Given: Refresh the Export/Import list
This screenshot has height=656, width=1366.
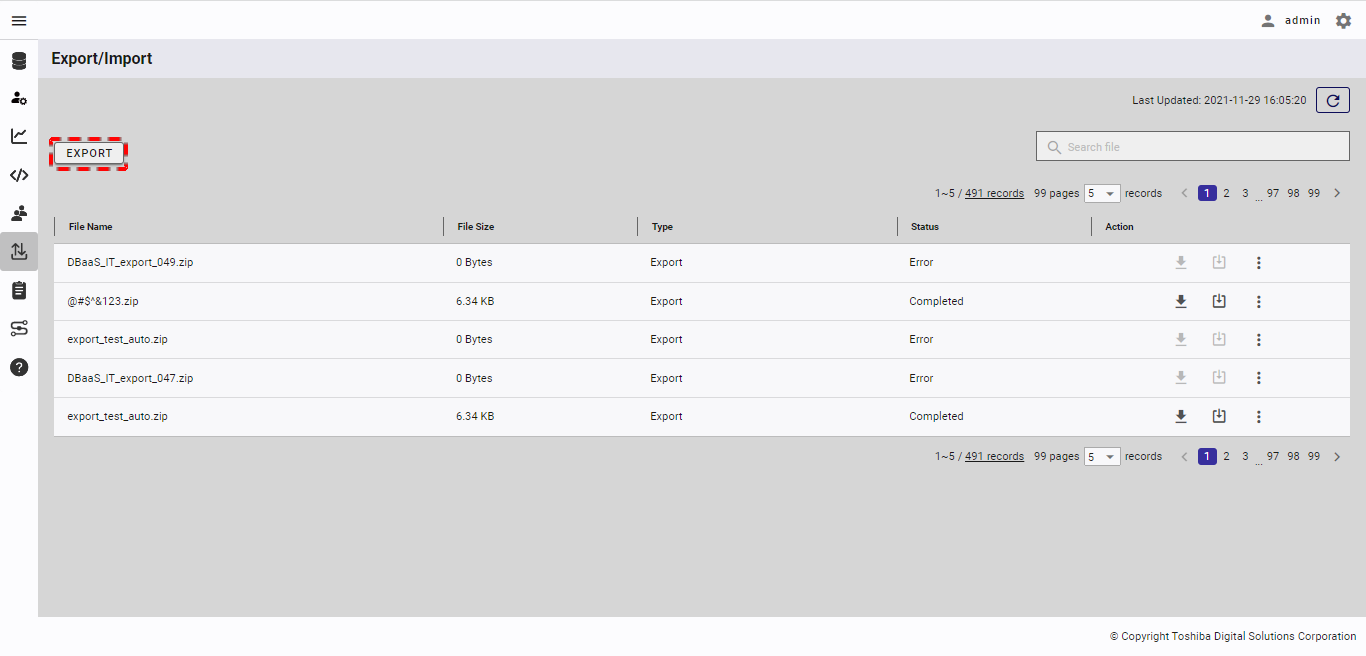Looking at the screenshot, I should click(x=1333, y=100).
